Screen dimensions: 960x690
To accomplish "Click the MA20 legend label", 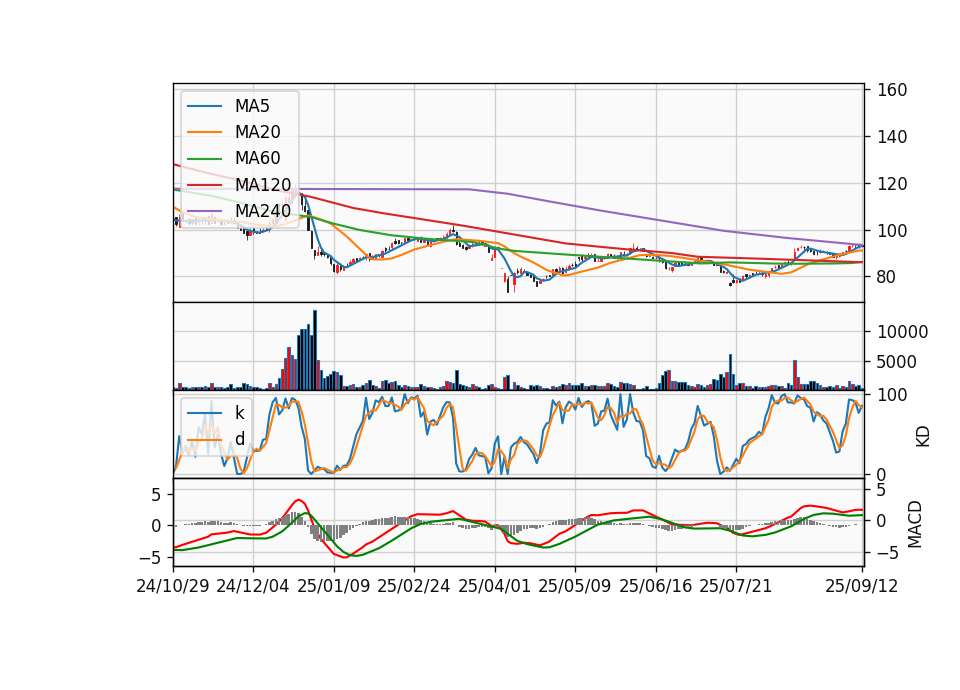I will pos(257,132).
